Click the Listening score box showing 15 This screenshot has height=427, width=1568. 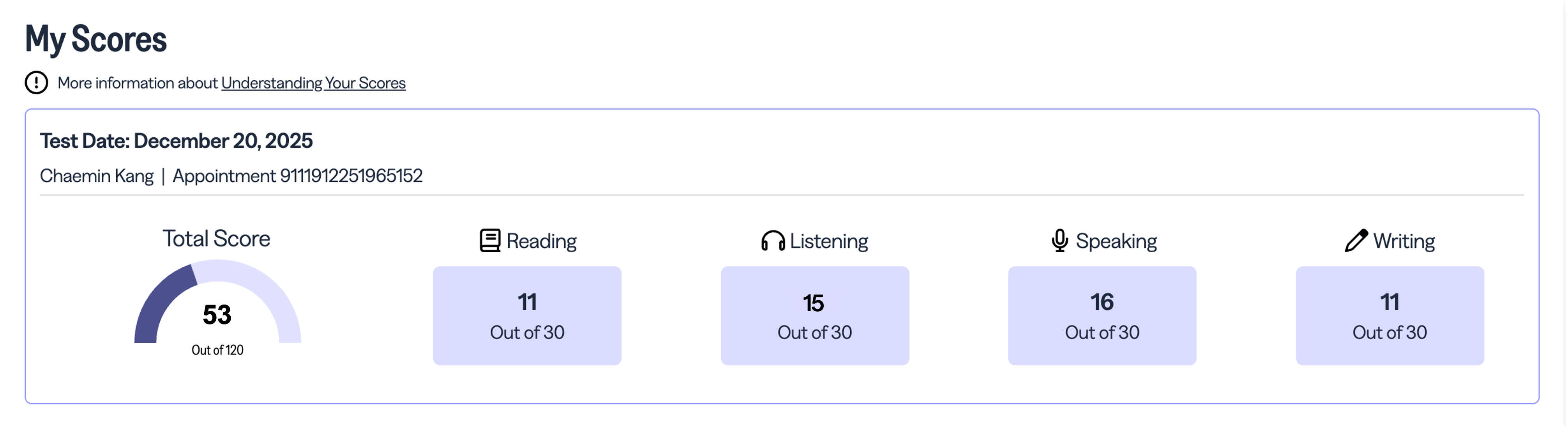click(x=814, y=315)
